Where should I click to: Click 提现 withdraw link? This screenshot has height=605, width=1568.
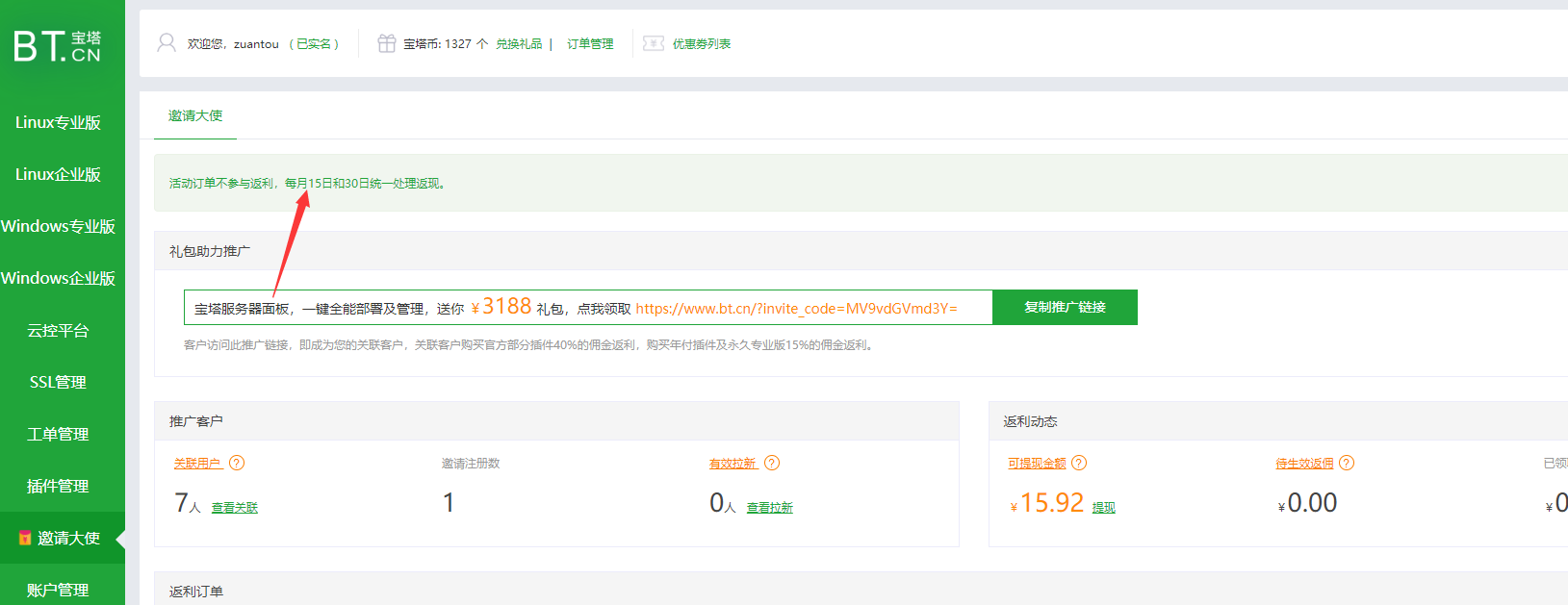(1103, 508)
